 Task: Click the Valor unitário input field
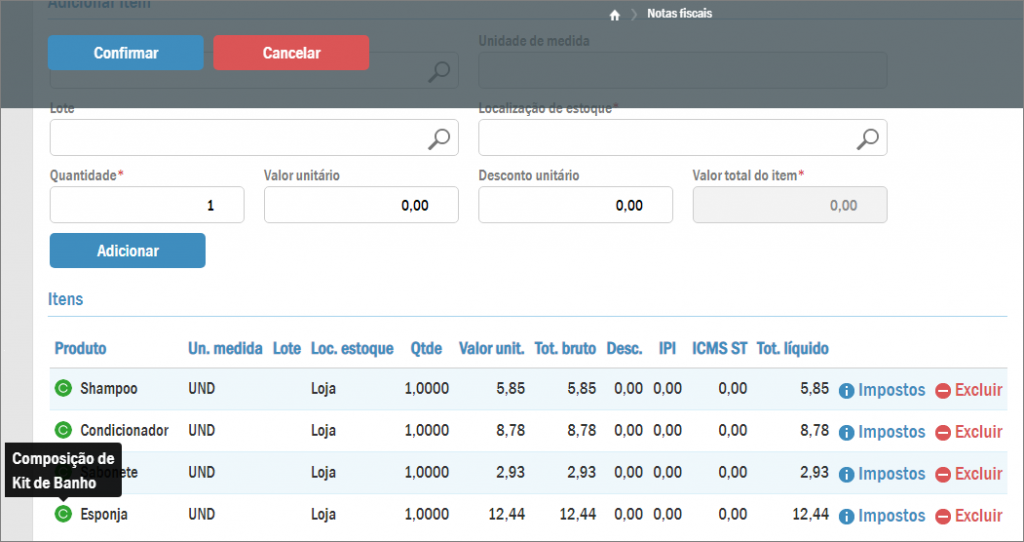[361, 205]
